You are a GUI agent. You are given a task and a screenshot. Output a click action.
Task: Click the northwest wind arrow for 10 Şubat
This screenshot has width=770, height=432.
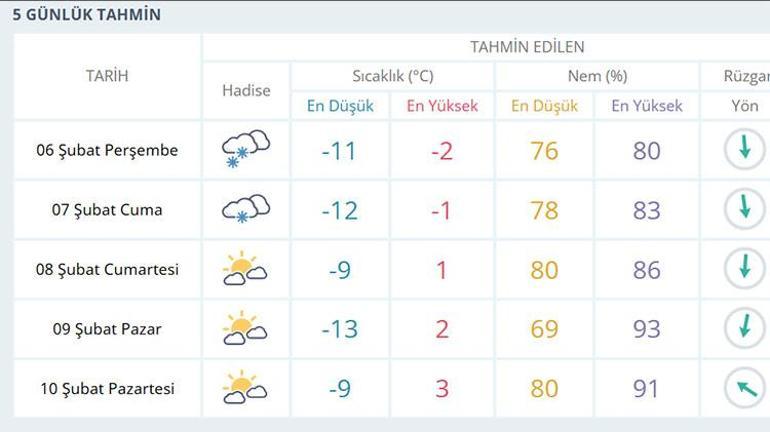744,388
